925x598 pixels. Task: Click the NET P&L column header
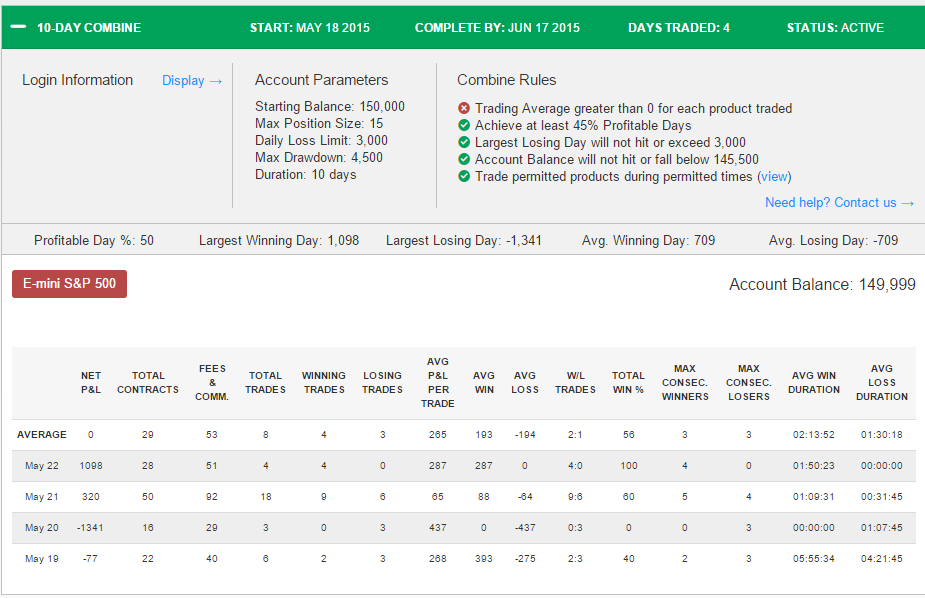coord(91,383)
